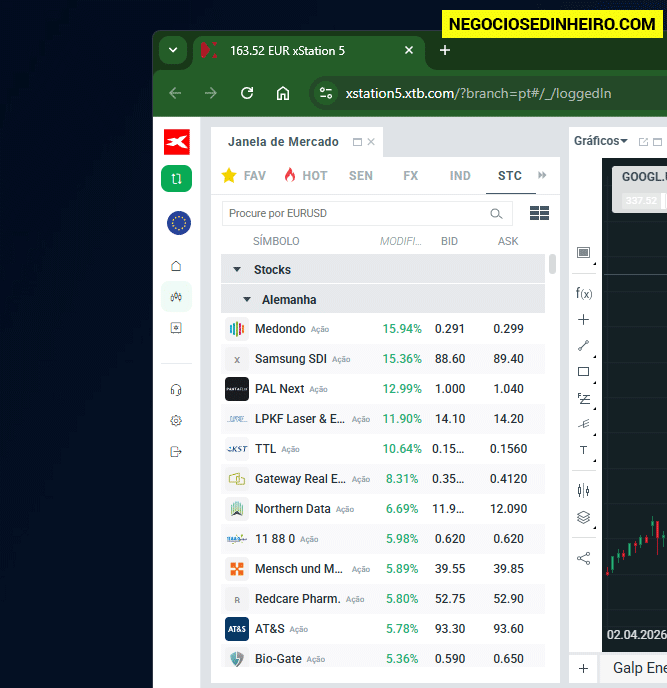
Task: Maximize the Janela de Mercado panel
Action: pyautogui.click(x=358, y=142)
